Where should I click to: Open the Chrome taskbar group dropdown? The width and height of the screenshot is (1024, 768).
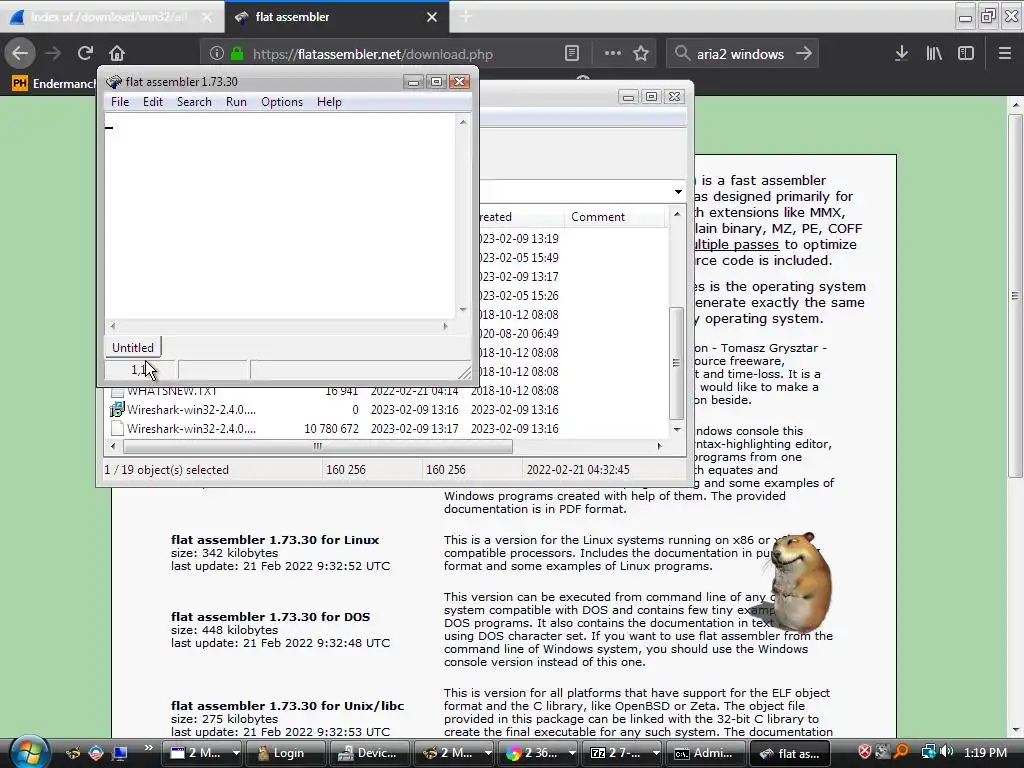point(571,753)
